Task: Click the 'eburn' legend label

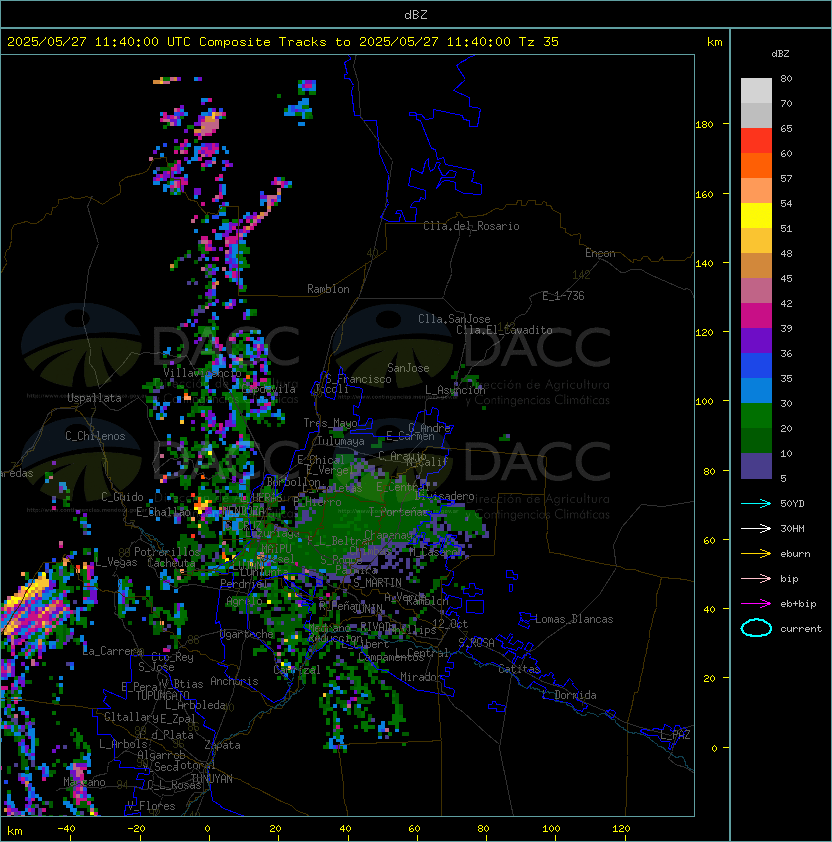Action: [795, 554]
